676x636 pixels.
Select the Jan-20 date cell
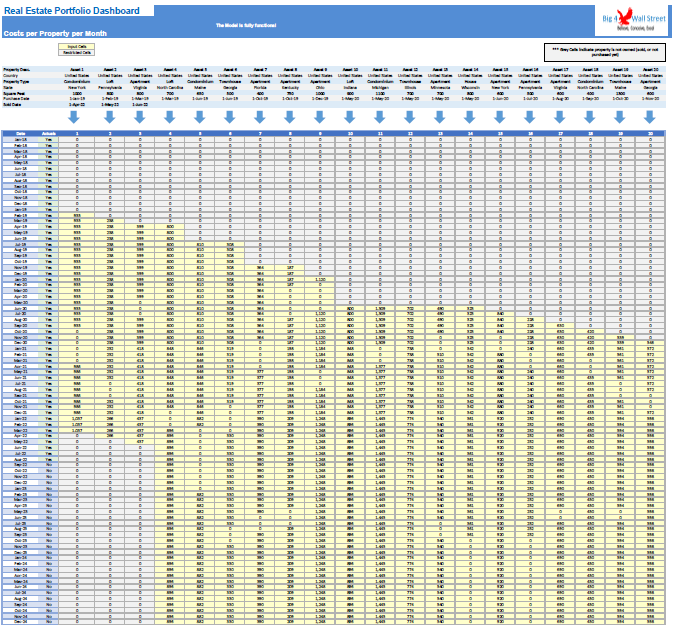(x=20, y=279)
